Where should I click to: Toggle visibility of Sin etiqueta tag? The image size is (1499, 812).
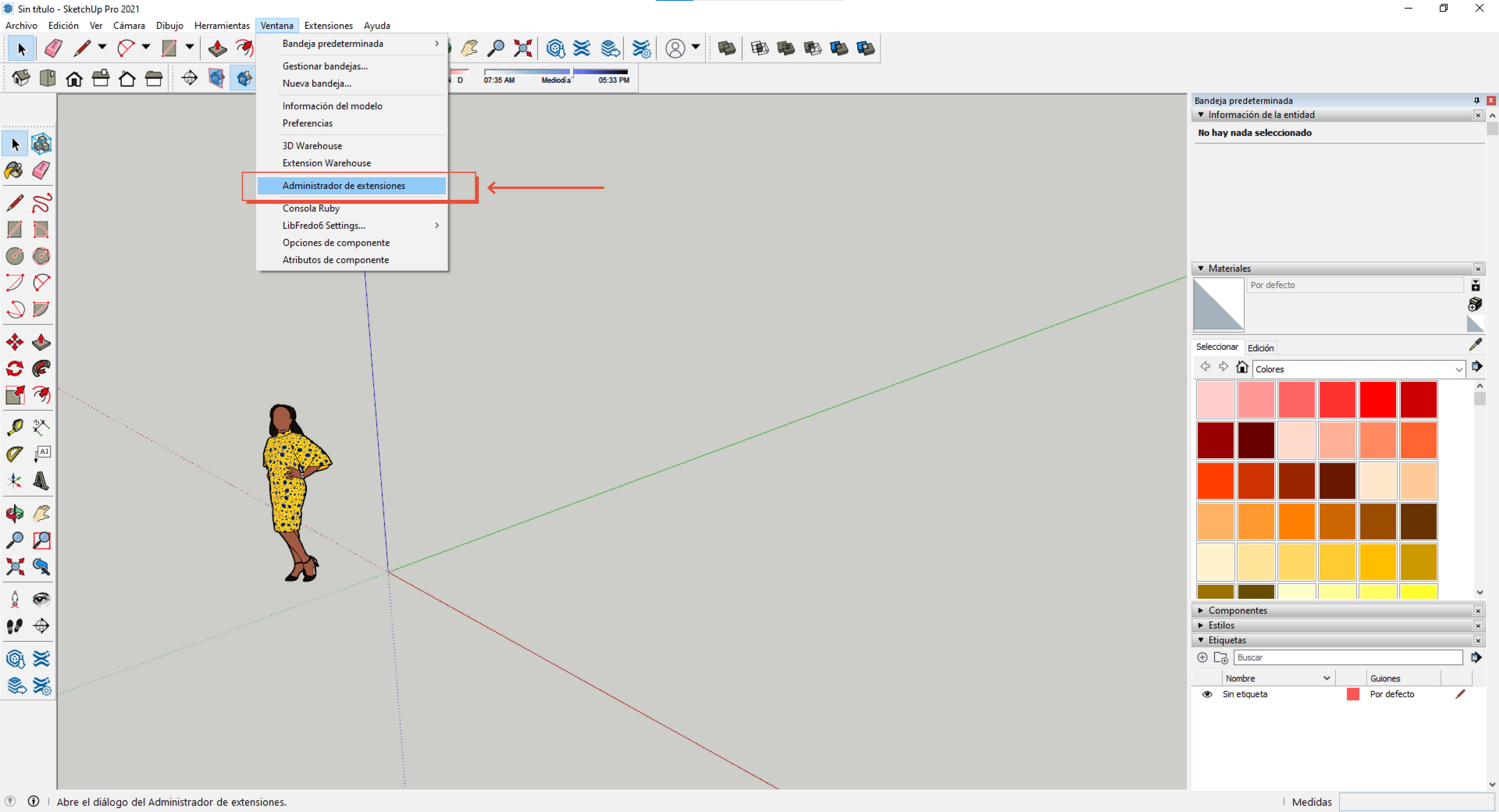[x=1207, y=694]
